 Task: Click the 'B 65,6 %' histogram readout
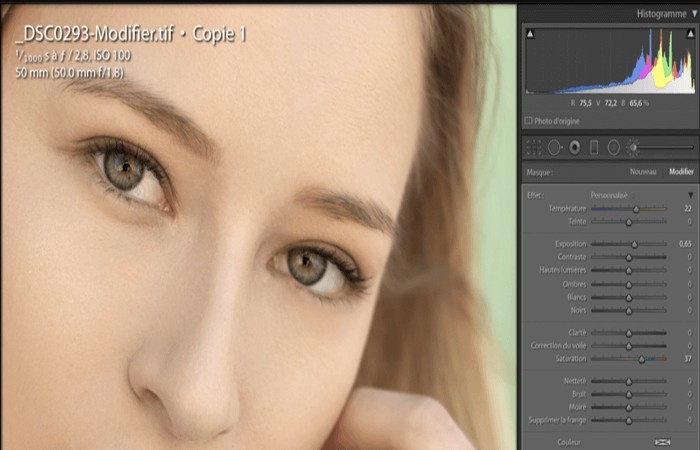click(x=635, y=103)
